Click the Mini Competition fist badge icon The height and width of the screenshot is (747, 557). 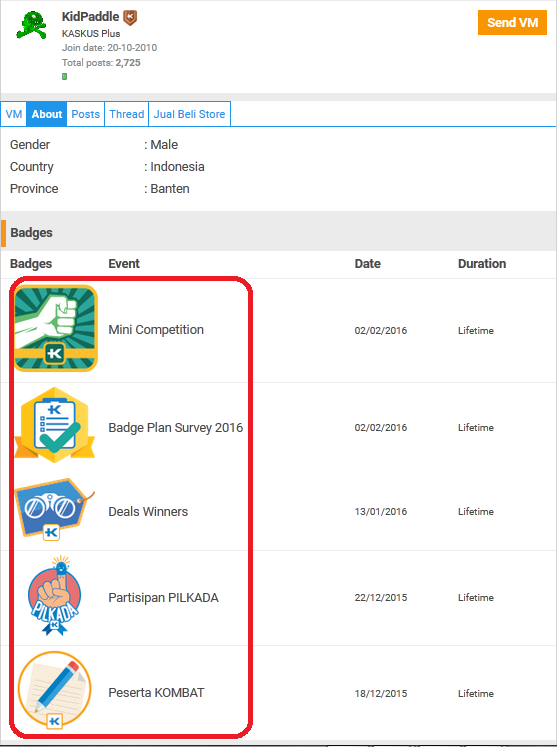click(56, 328)
